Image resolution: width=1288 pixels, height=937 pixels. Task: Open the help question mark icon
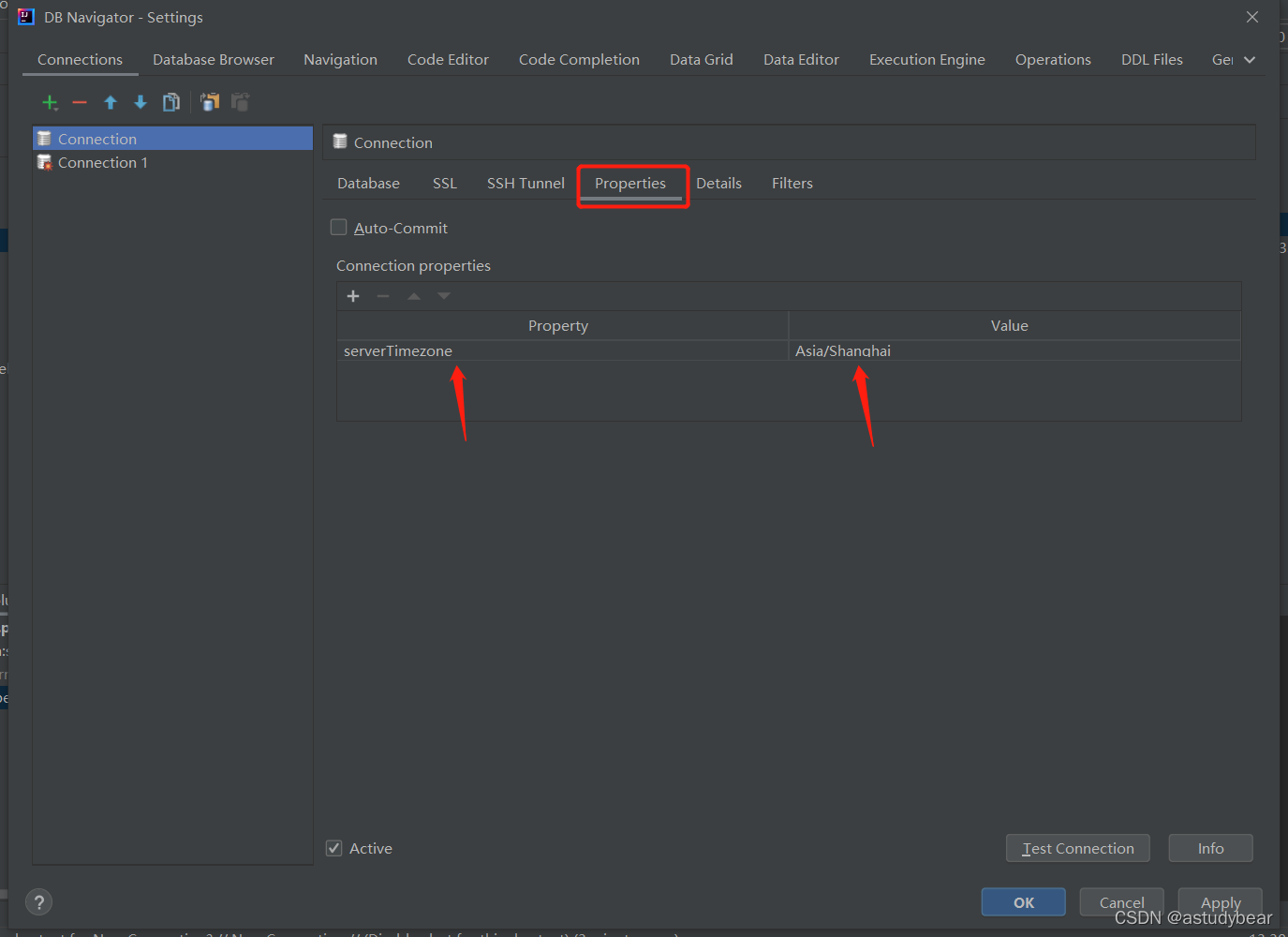pyautogui.click(x=38, y=901)
